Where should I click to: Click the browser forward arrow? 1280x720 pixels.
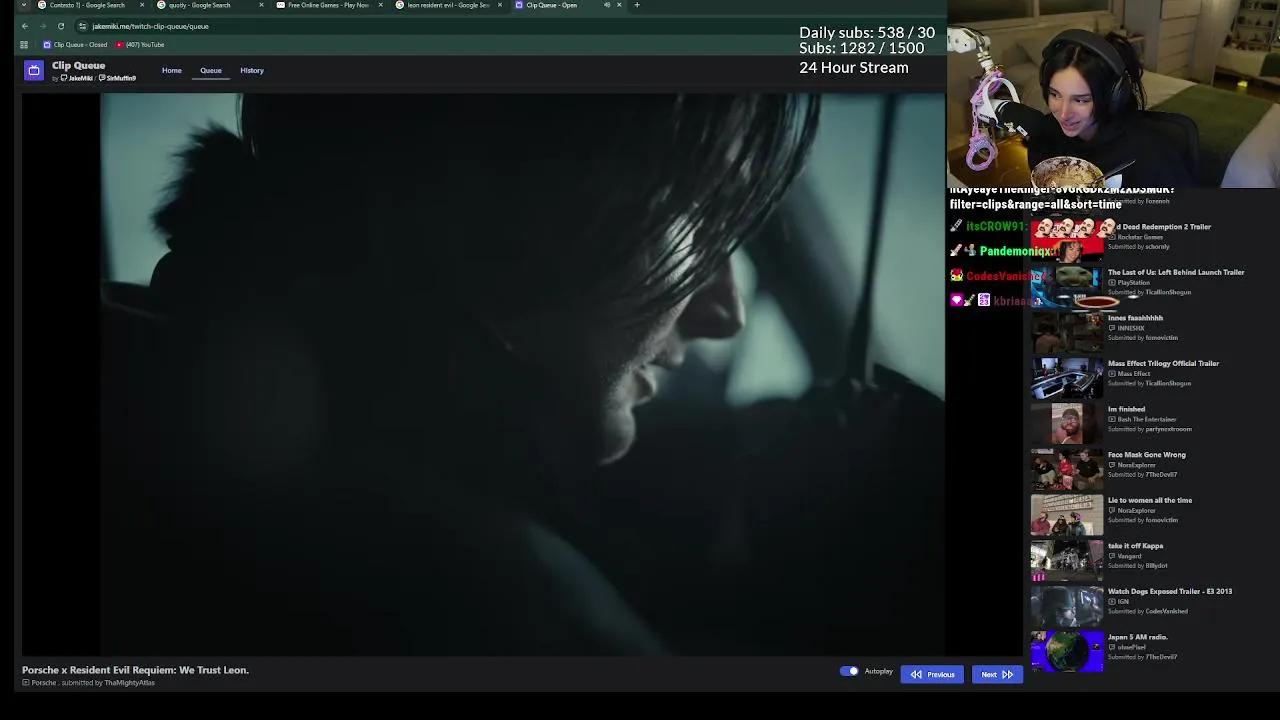[43, 26]
